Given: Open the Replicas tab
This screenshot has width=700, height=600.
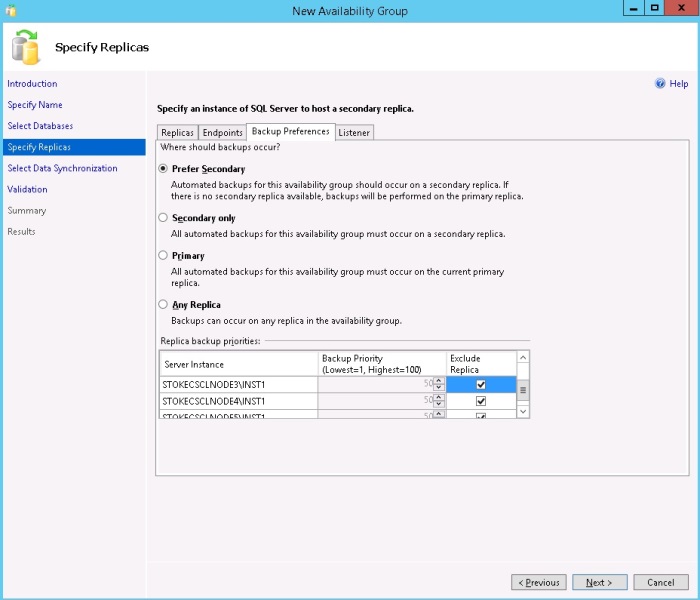Looking at the screenshot, I should [177, 133].
